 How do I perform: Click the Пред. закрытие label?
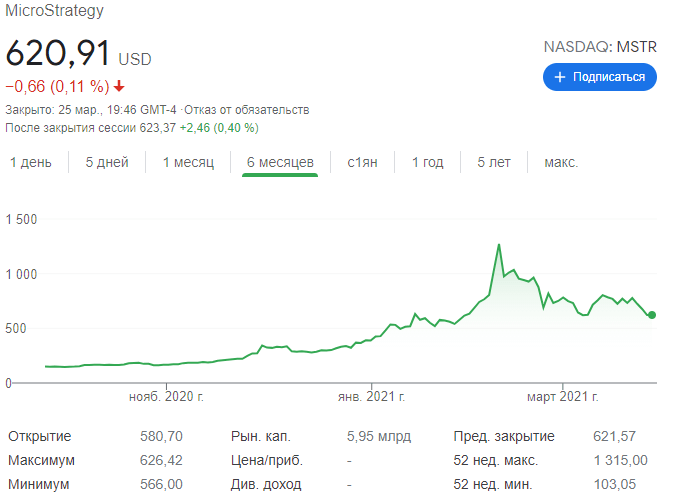coord(504,436)
